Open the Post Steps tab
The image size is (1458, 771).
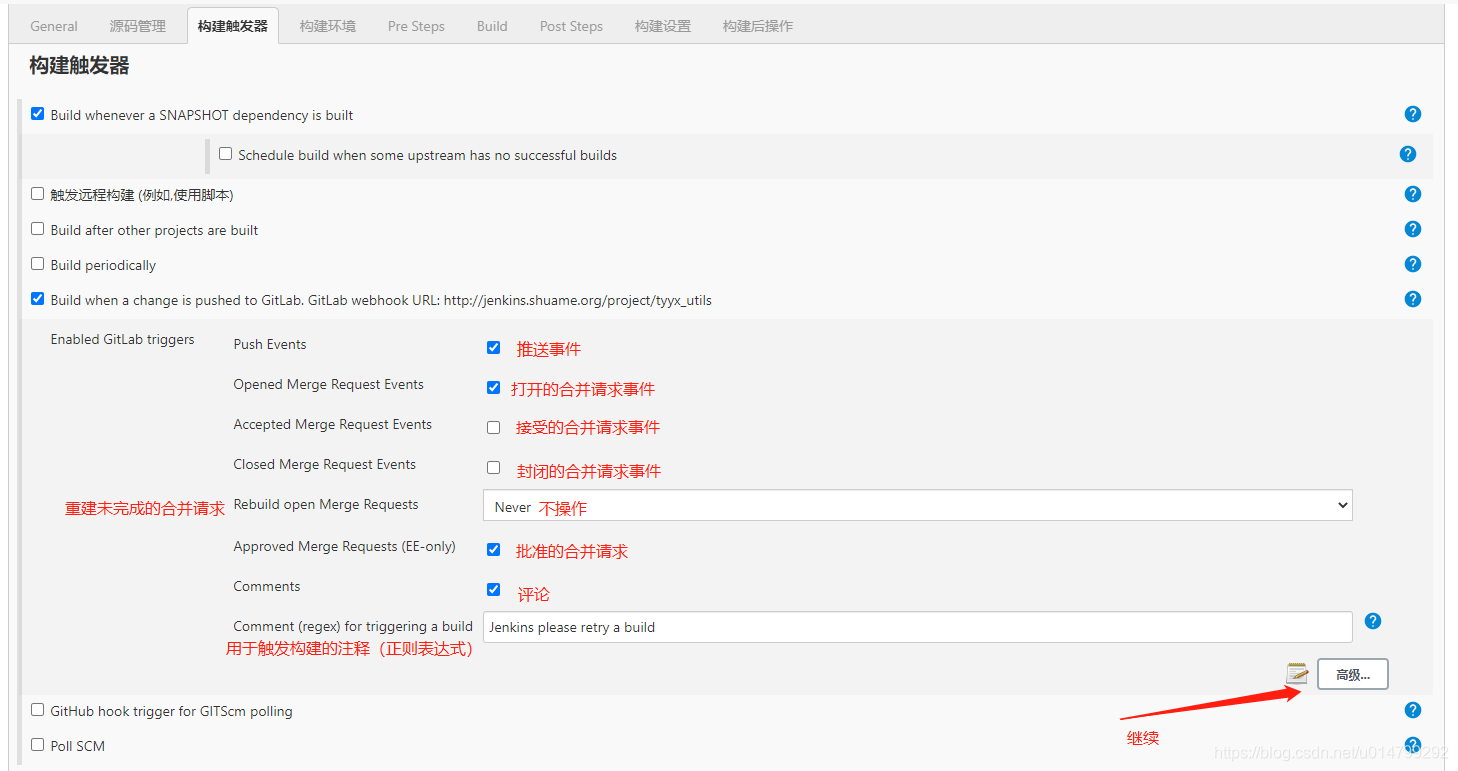pyautogui.click(x=571, y=26)
